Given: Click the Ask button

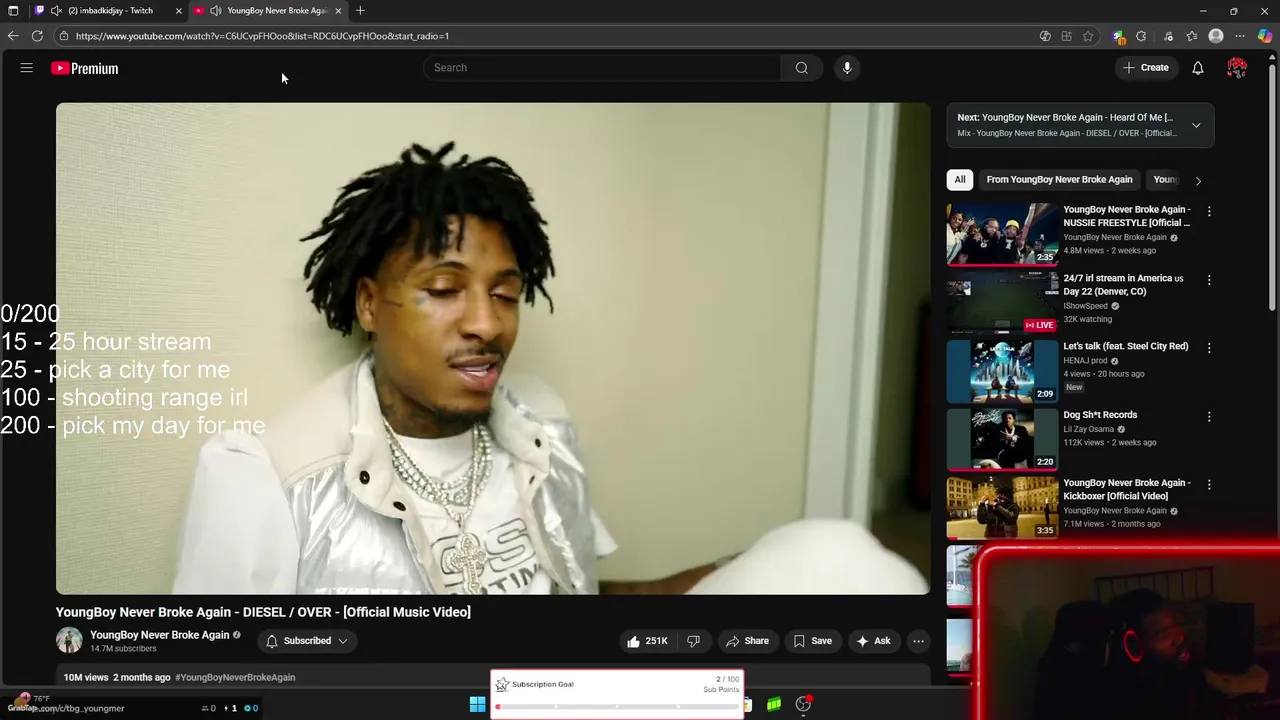Looking at the screenshot, I should [872, 641].
